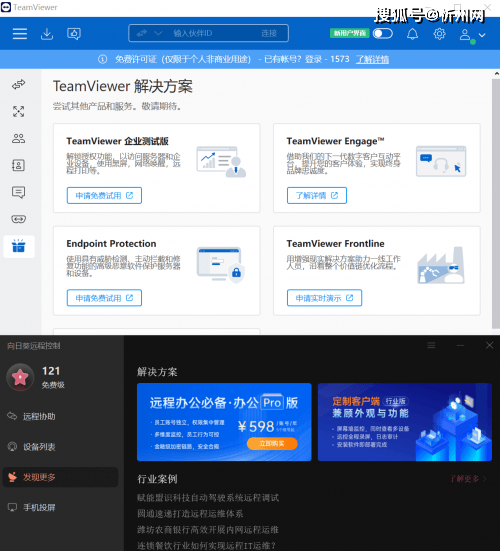Open the 远程办公必备 Pro版 banner
The height and width of the screenshot is (551, 500).
pos(224,422)
